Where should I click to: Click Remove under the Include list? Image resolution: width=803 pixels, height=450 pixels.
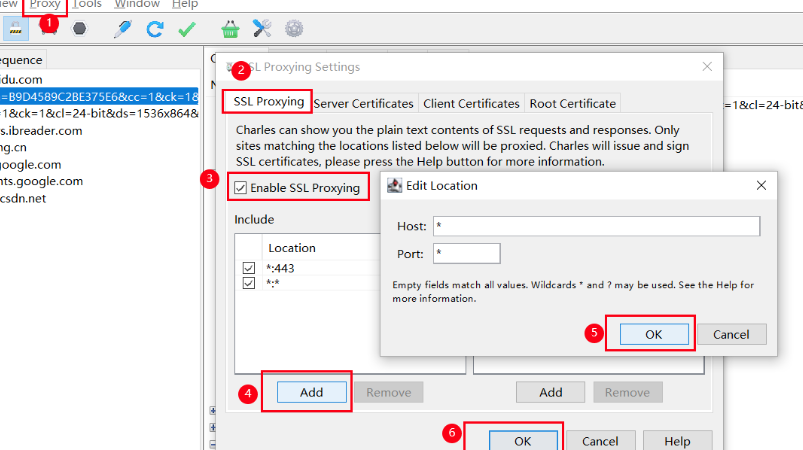pos(389,392)
